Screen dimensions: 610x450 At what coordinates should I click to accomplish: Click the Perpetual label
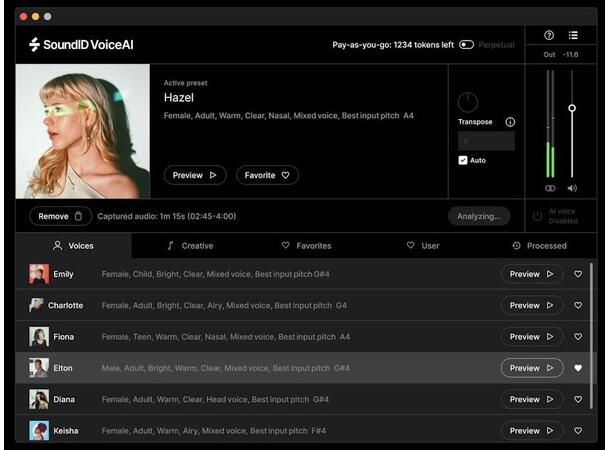(496, 45)
